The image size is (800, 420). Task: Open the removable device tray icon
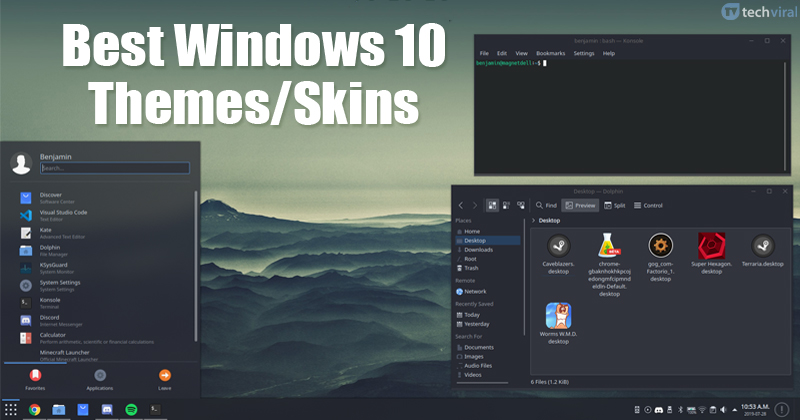click(669, 410)
